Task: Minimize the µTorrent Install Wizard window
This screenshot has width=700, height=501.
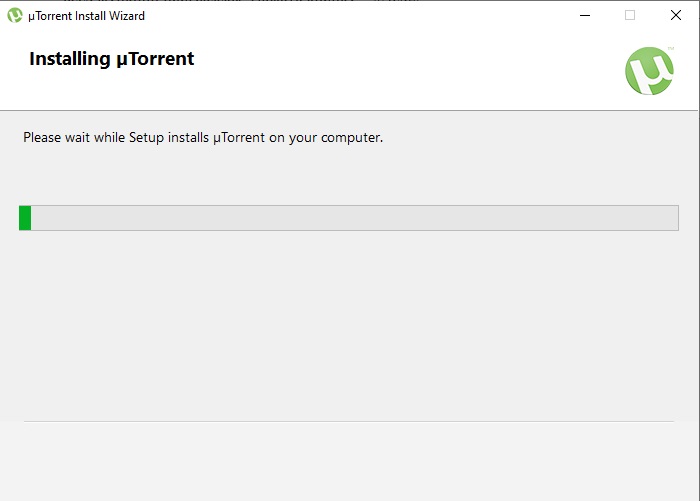Action: coord(585,16)
